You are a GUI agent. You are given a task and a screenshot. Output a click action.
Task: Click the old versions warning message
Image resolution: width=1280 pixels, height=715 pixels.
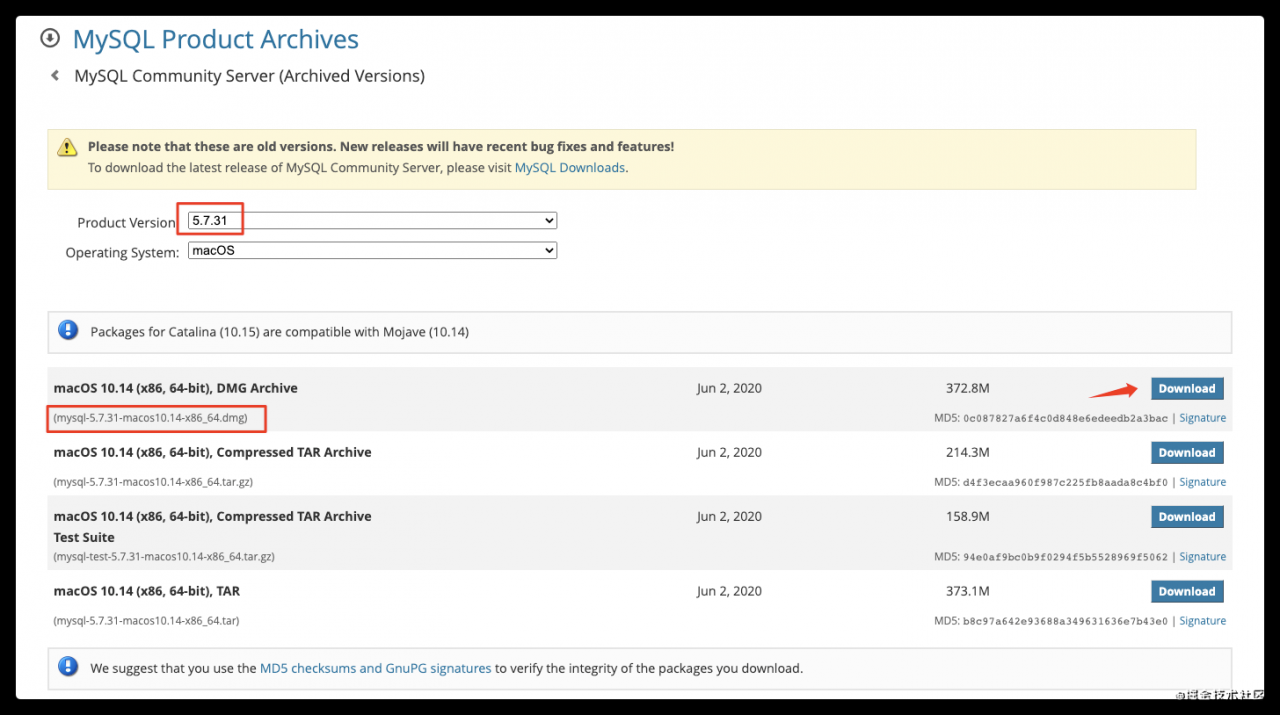tap(381, 147)
